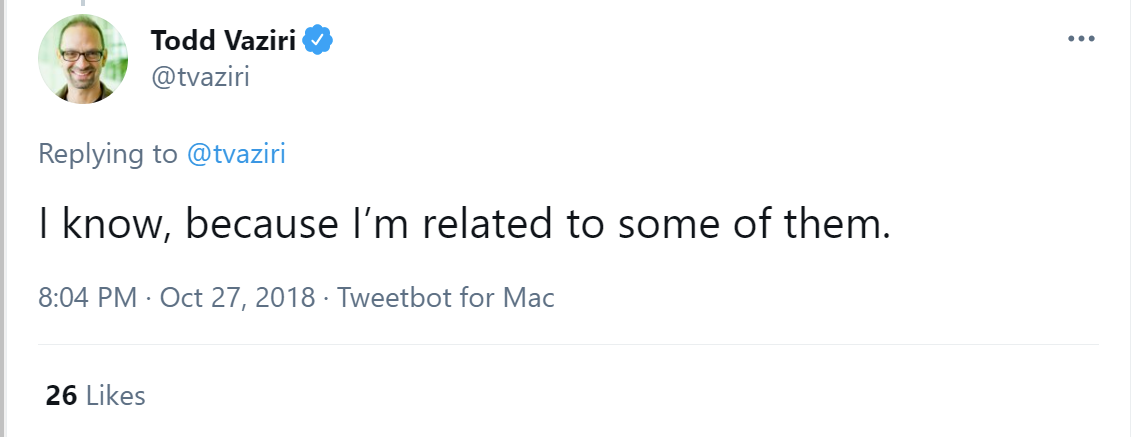The image size is (1135, 437).
Task: Click the word "Mac" in the source label
Action: pyautogui.click(x=528, y=298)
